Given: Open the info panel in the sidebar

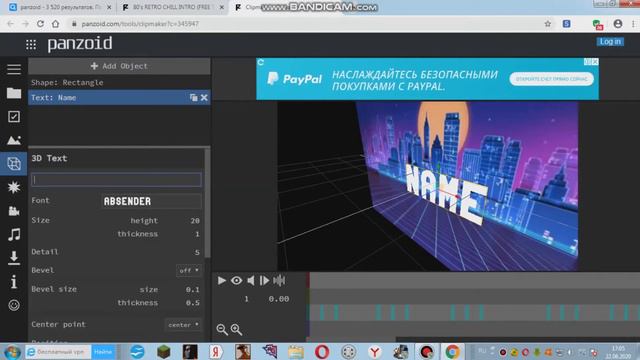Looking at the screenshot, I should coord(14,282).
